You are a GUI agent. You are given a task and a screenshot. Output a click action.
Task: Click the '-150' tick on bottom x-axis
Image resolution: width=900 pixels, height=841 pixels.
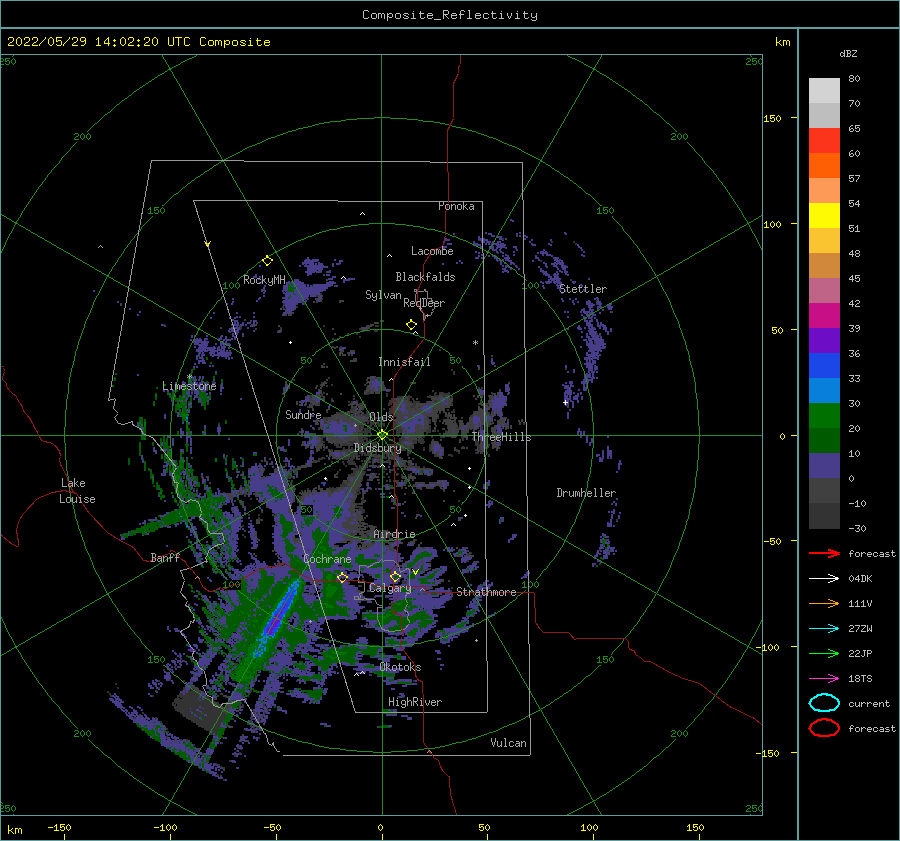coord(59,827)
